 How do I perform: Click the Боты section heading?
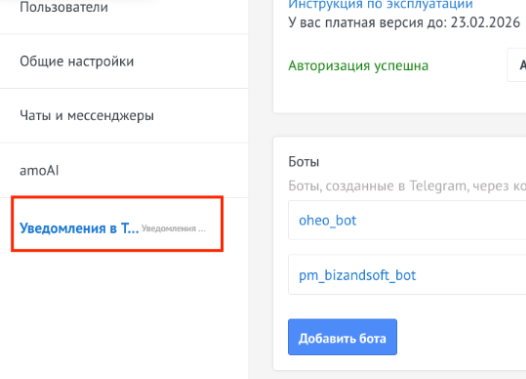304,162
